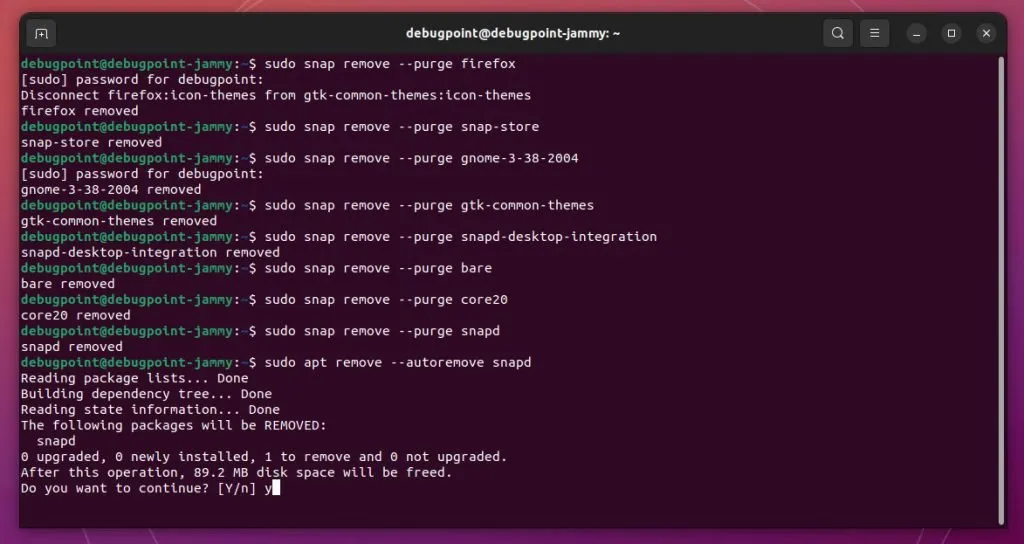Click the '0 upgraded, 0 newly installed' line
This screenshot has width=1024, height=544.
(x=264, y=456)
